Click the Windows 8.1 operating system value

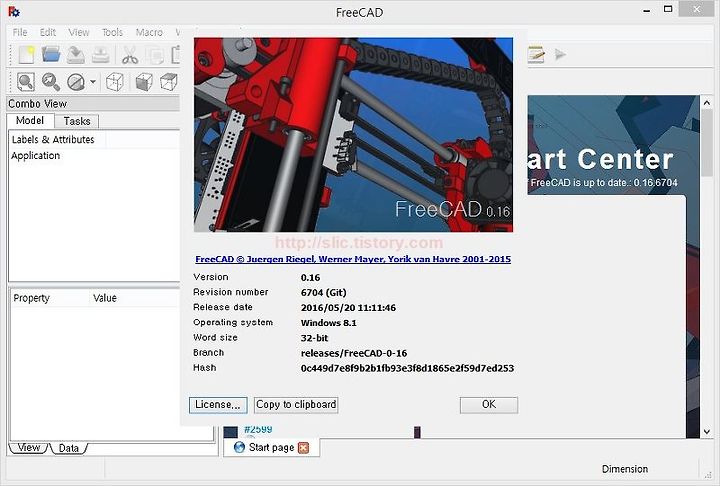pyautogui.click(x=328, y=323)
